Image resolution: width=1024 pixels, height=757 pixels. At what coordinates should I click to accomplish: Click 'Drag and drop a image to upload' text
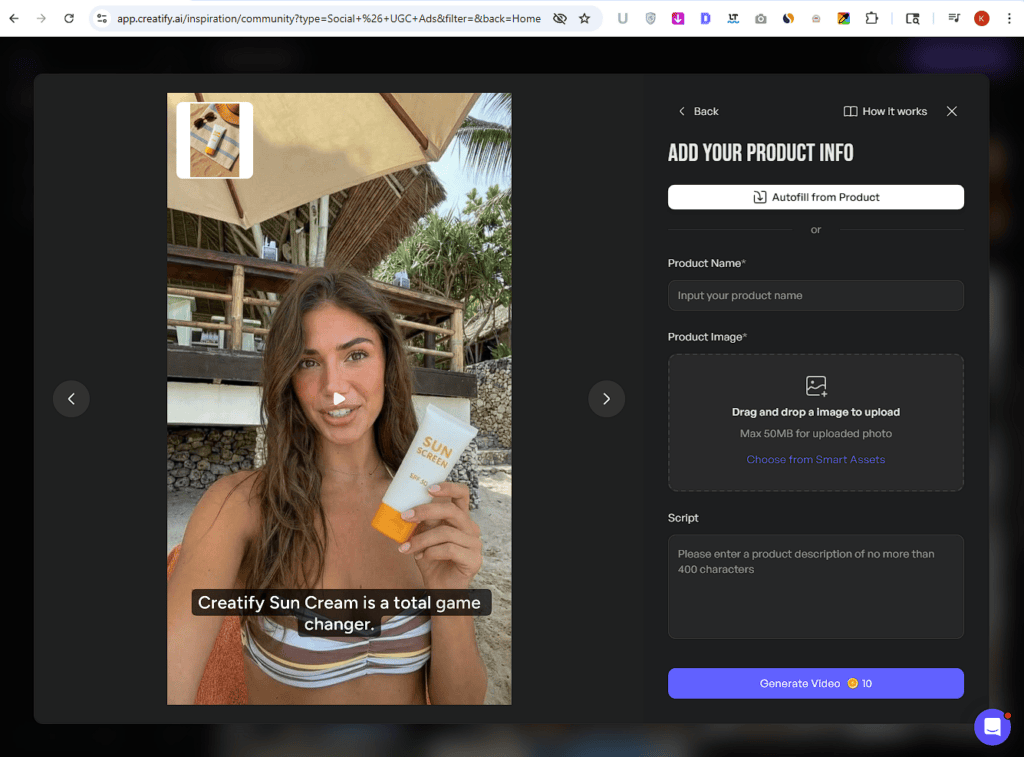816,412
